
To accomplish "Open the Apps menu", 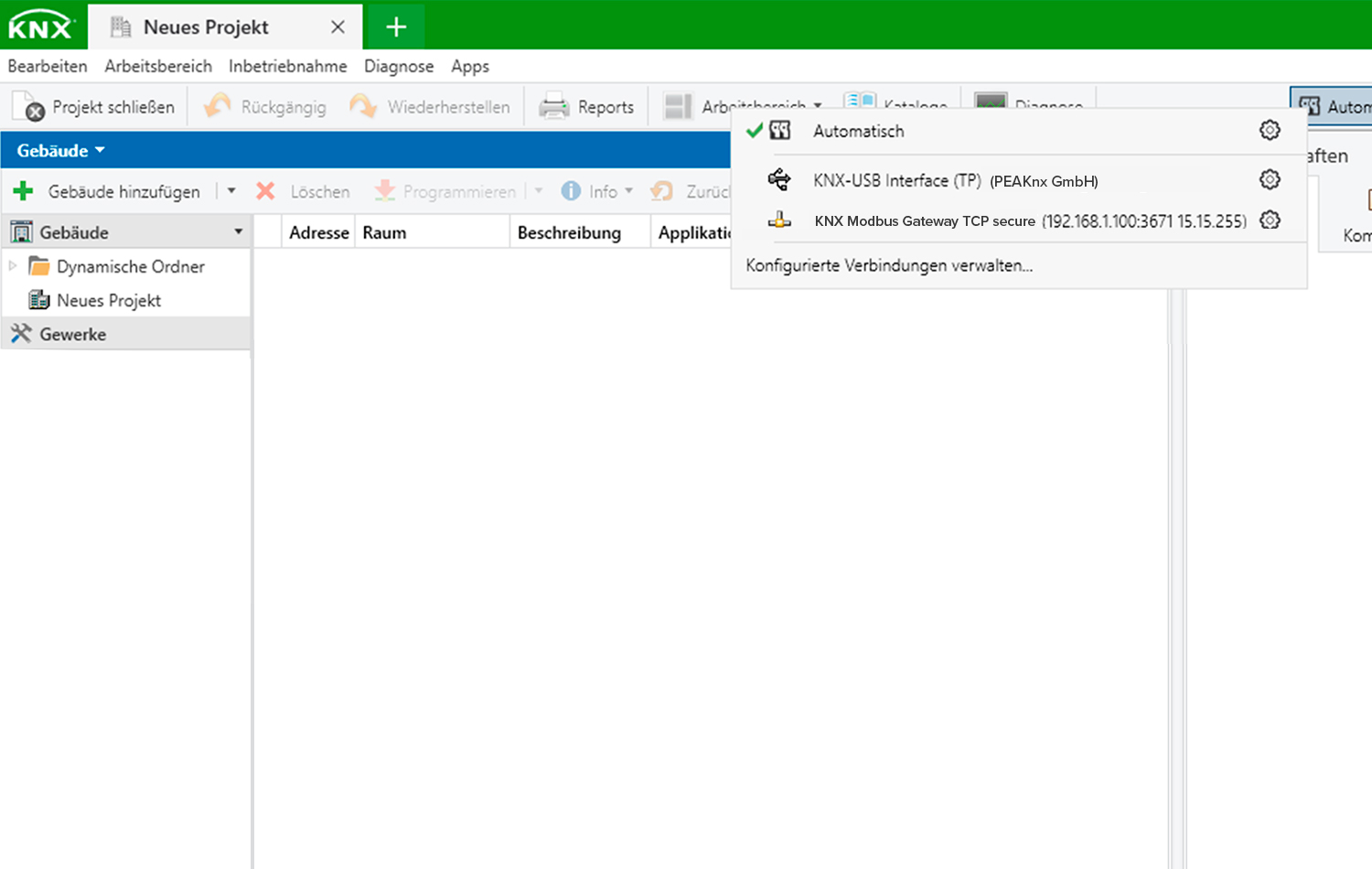I will [x=470, y=67].
